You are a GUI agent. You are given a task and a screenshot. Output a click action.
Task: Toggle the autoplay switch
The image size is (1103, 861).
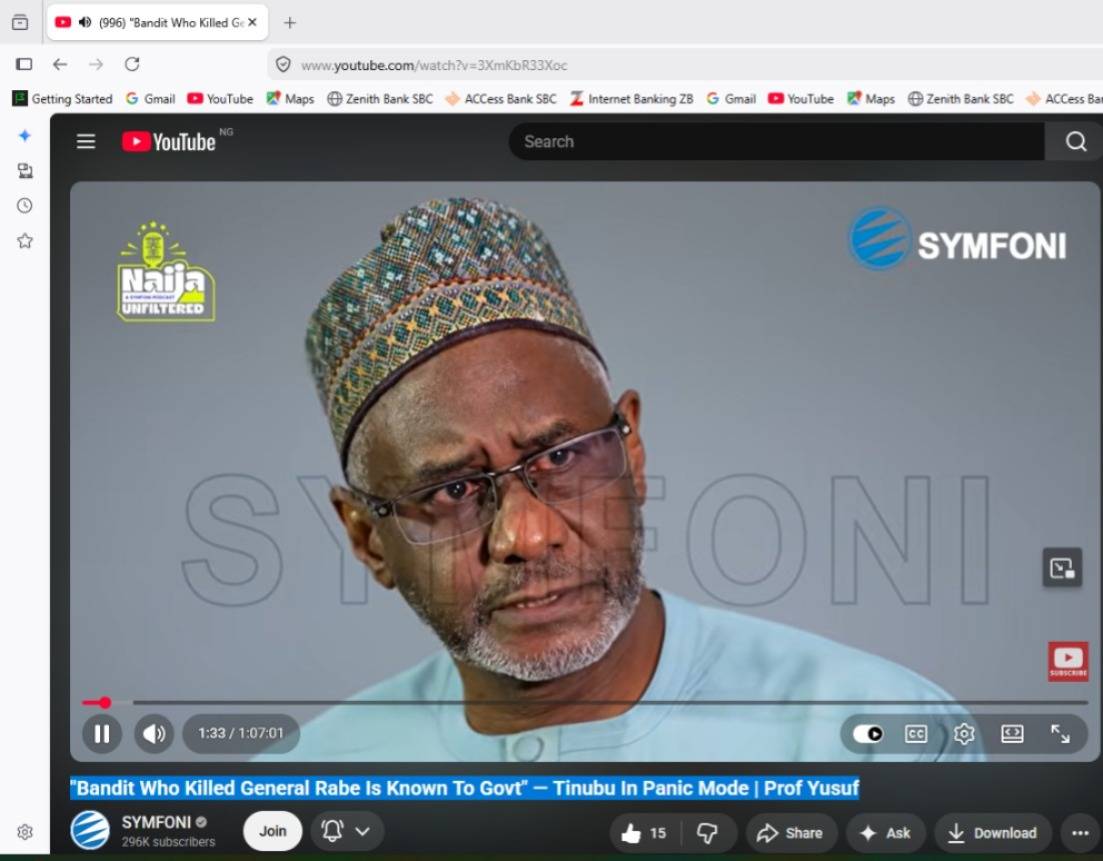[867, 734]
